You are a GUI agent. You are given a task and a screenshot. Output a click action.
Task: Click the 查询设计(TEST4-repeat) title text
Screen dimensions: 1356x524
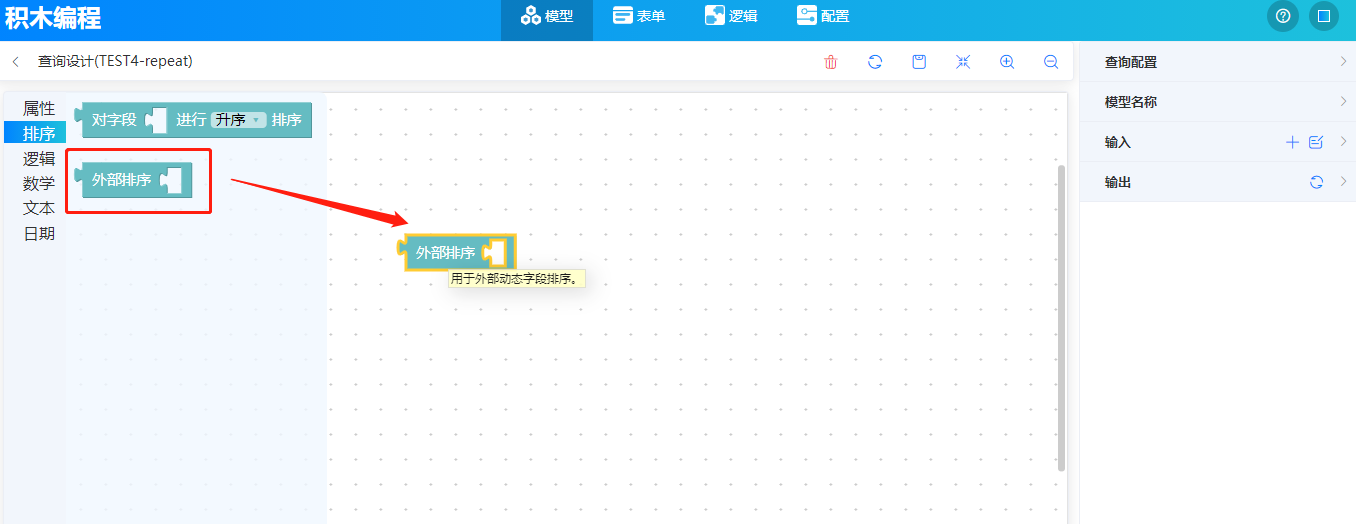(115, 61)
